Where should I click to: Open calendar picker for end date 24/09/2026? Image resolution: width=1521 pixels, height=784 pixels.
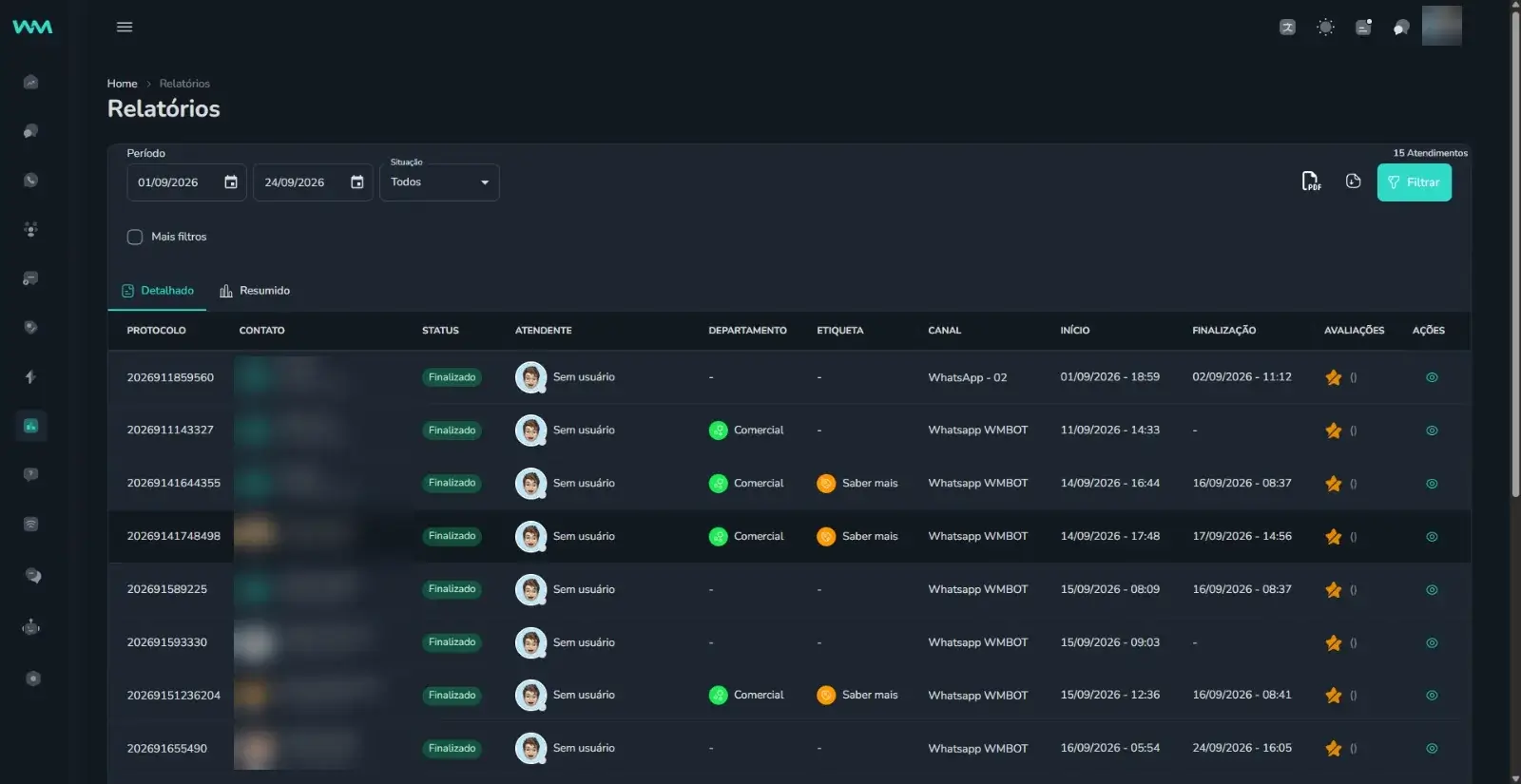(357, 182)
